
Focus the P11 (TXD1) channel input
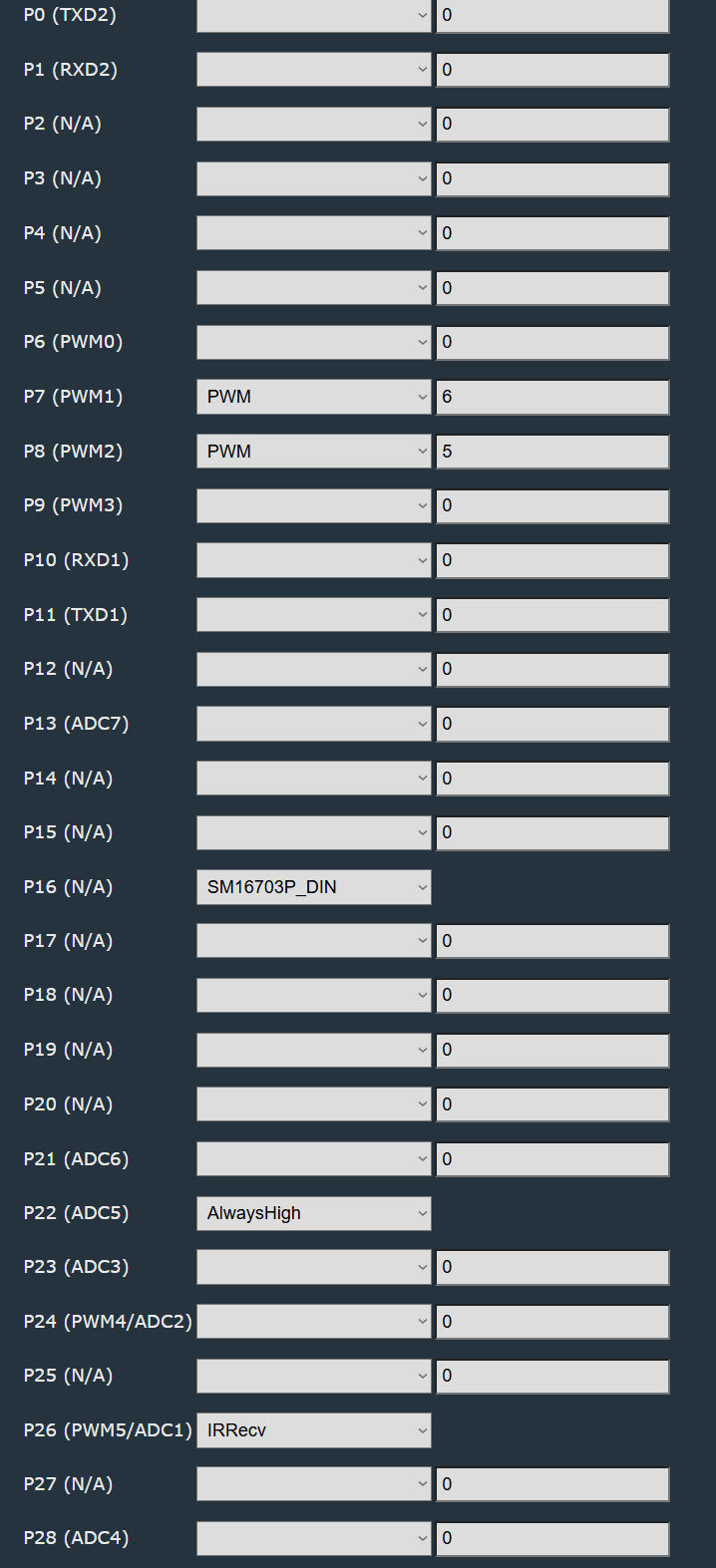pyautogui.click(x=552, y=615)
